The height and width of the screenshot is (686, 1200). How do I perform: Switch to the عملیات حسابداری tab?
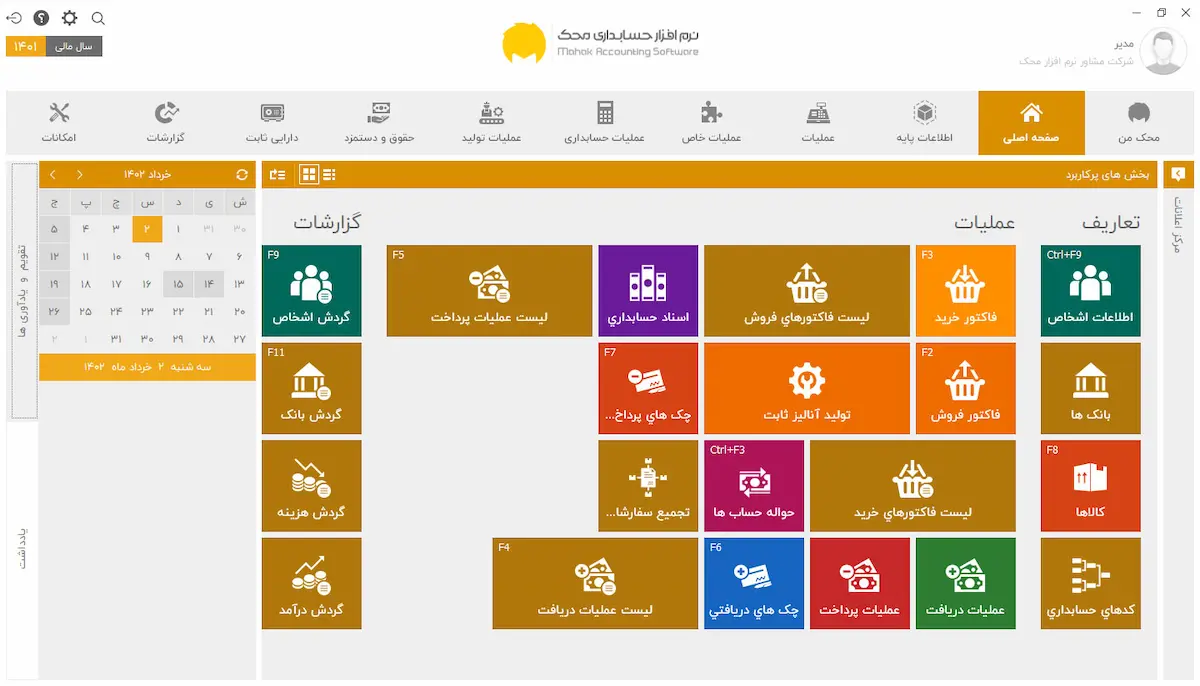(x=604, y=122)
